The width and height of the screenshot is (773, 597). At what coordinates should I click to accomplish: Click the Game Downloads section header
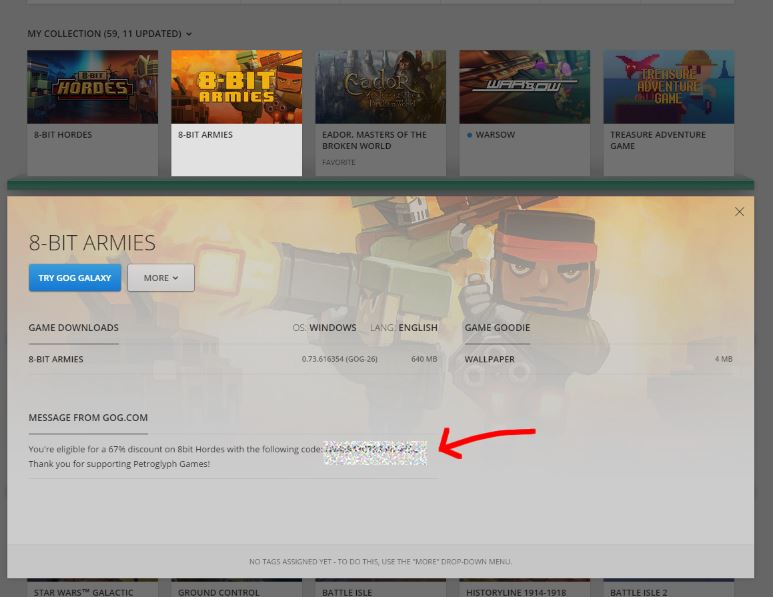[73, 327]
